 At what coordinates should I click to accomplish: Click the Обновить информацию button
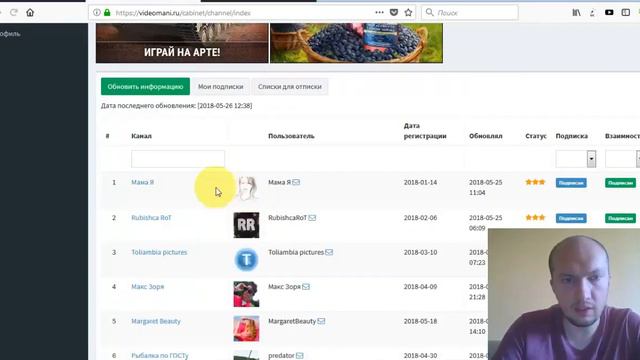(x=145, y=87)
